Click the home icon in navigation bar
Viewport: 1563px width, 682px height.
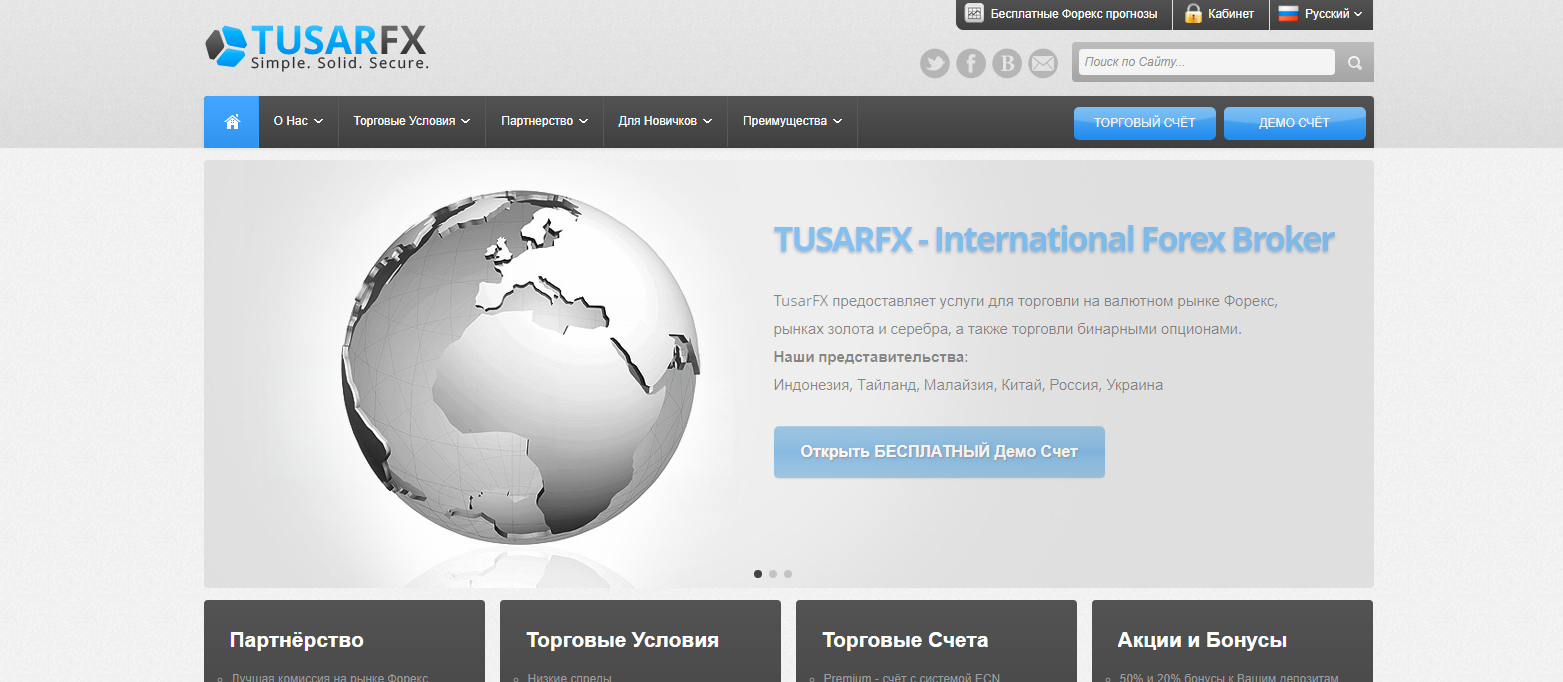point(232,122)
